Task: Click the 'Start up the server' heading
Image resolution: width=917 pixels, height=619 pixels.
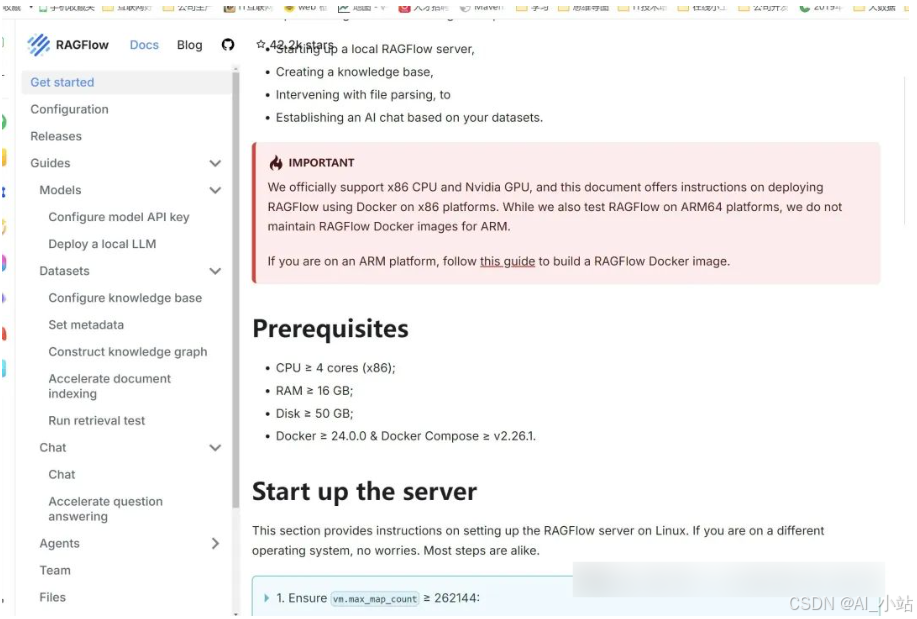Action: point(364,491)
